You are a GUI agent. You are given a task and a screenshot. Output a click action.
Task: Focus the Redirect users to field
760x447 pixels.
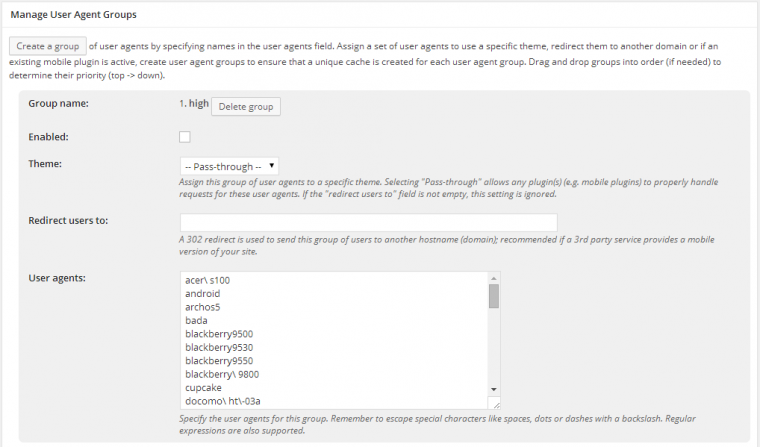point(368,222)
